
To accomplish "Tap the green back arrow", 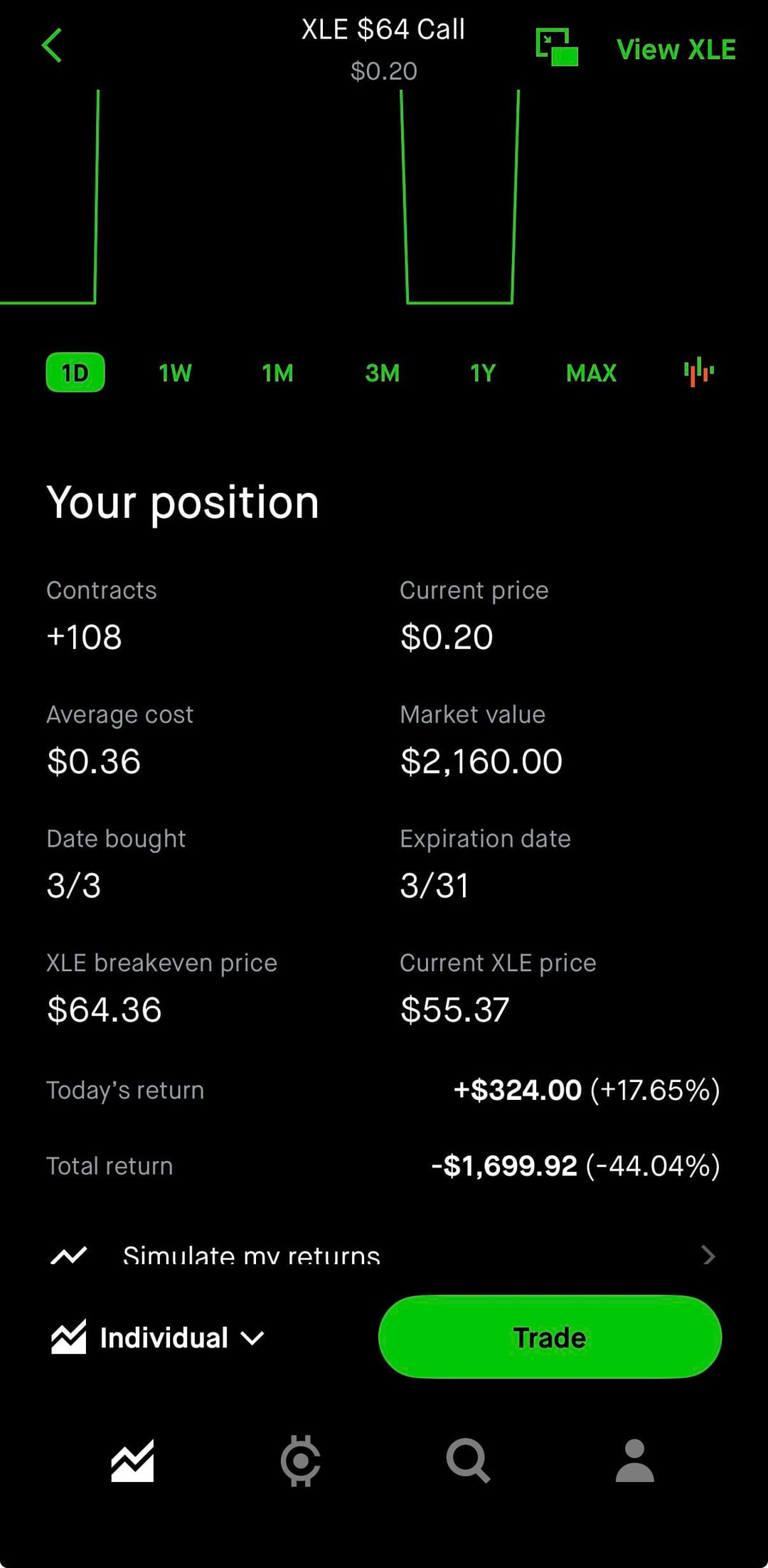I will pyautogui.click(x=52, y=46).
